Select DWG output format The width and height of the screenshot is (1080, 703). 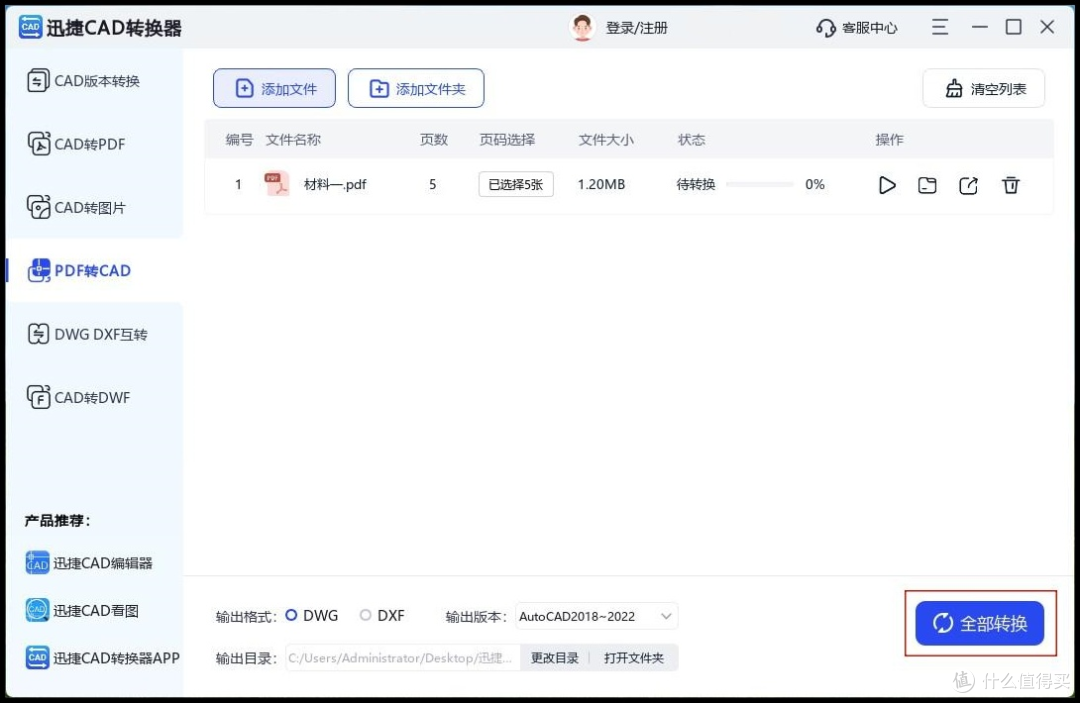click(311, 616)
